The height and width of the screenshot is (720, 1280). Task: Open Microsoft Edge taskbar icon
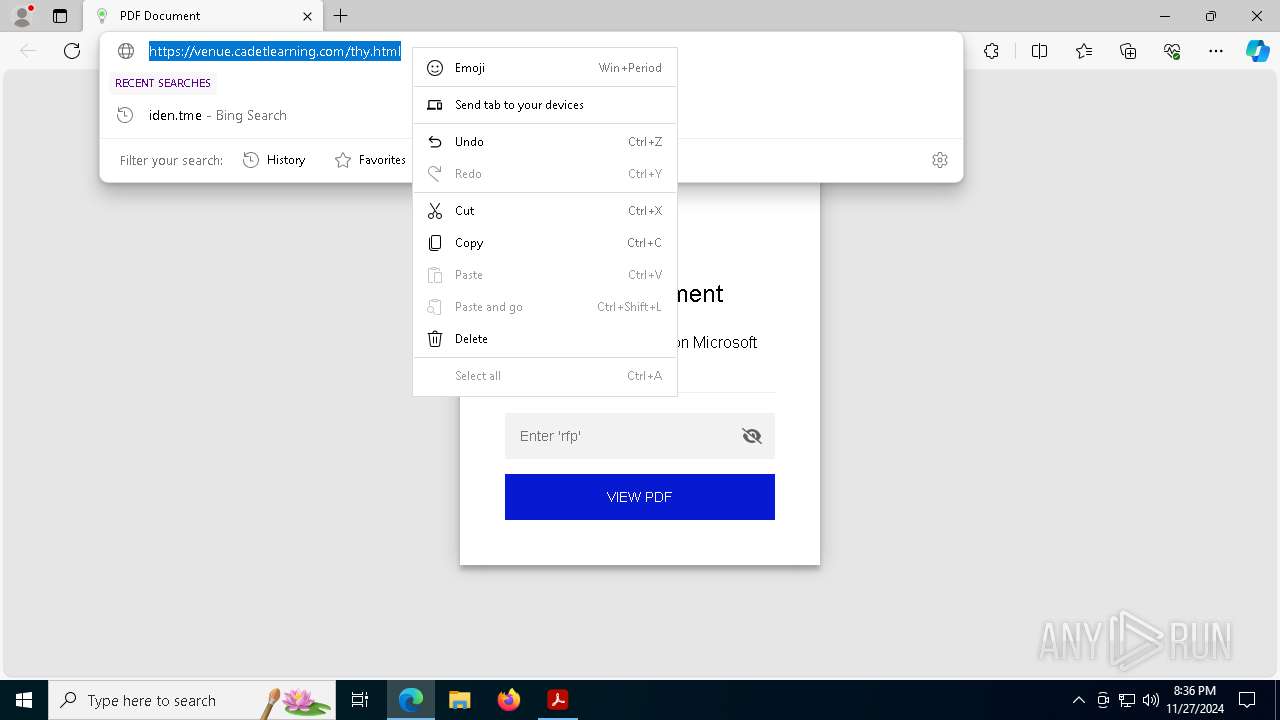coord(411,700)
